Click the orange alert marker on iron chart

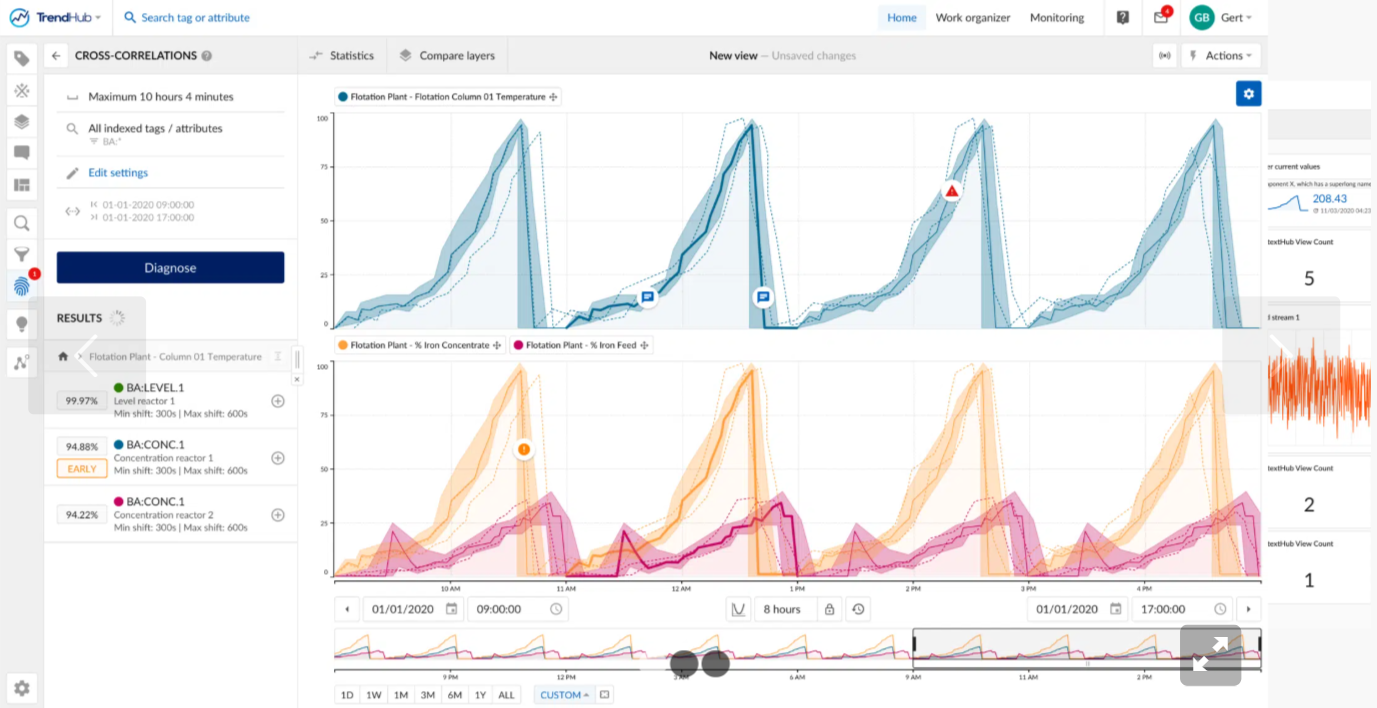(x=524, y=450)
